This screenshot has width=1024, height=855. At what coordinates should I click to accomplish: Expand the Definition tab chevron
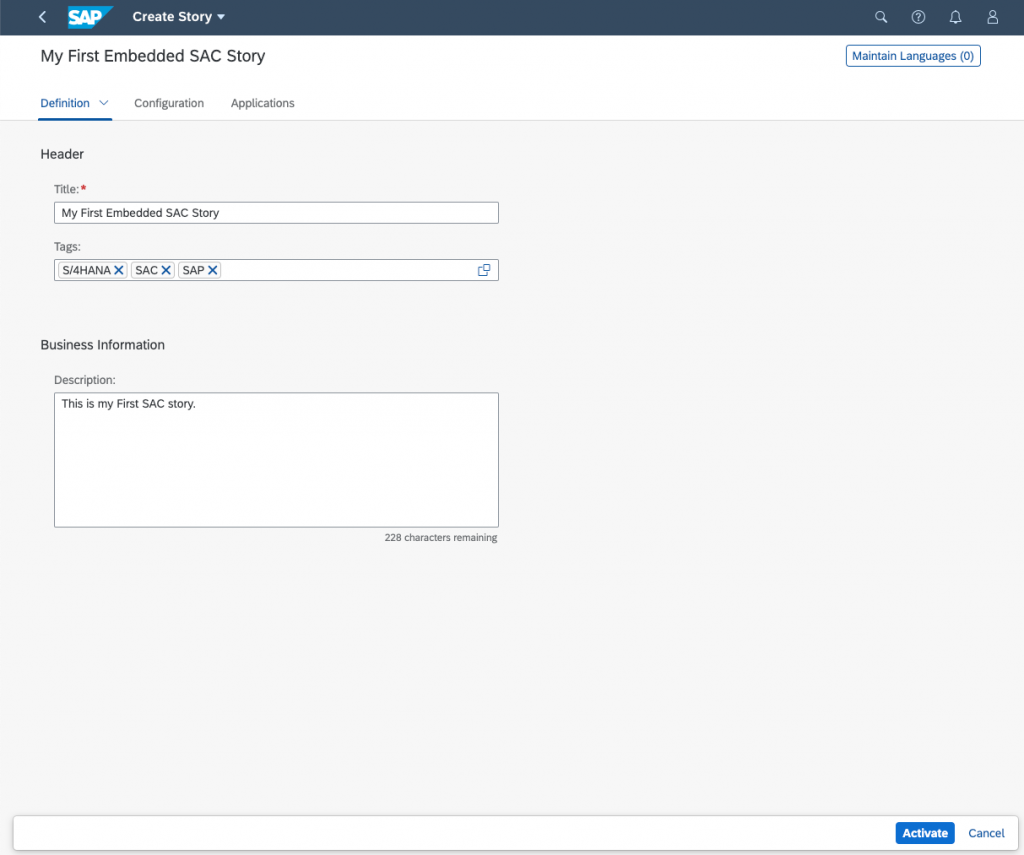pyautogui.click(x=103, y=103)
